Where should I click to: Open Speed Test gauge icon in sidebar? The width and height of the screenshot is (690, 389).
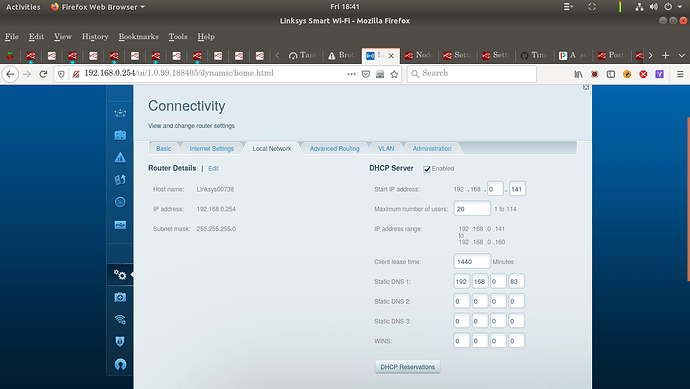click(120, 202)
